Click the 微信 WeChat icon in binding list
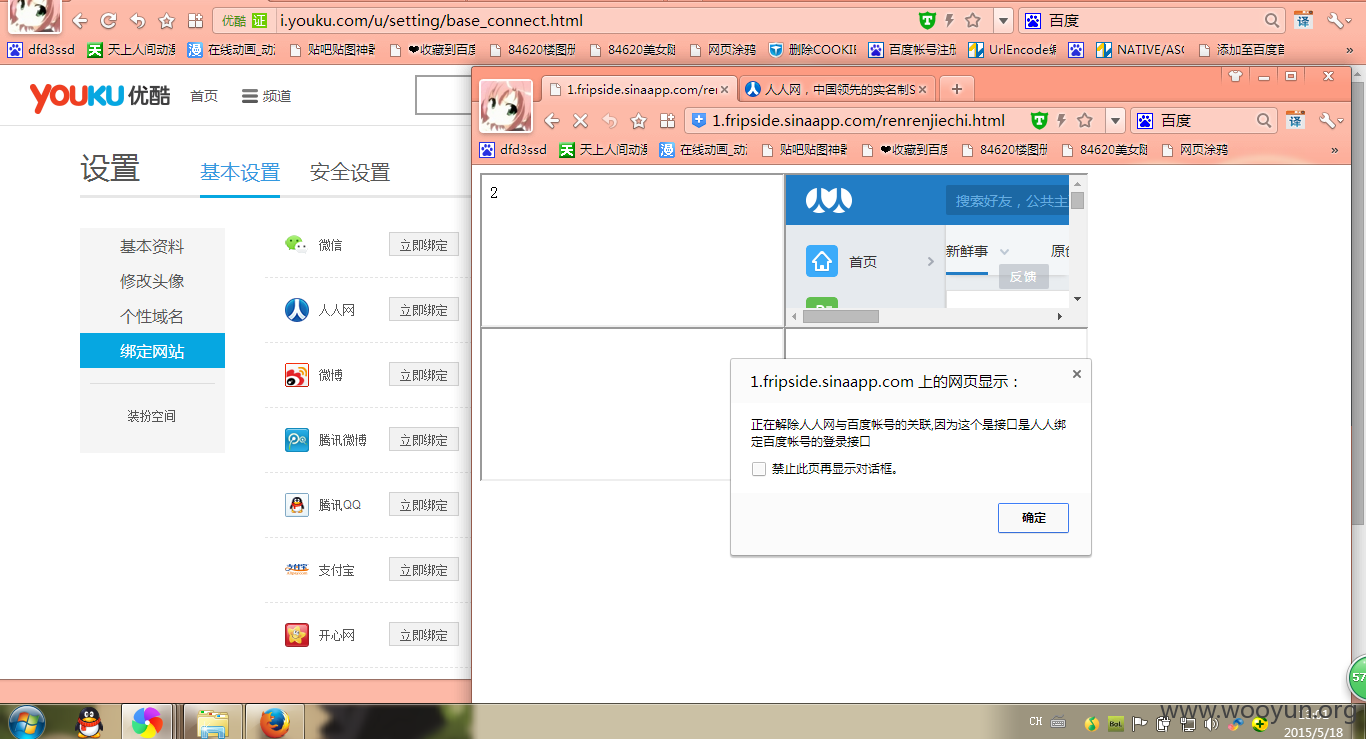 tap(296, 244)
